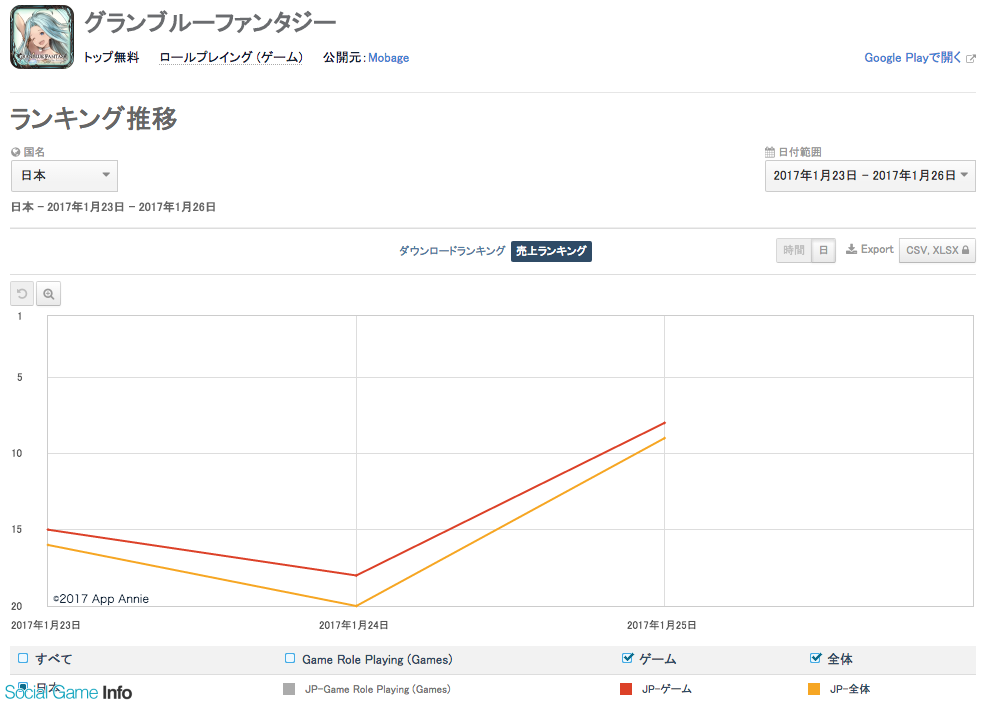The width and height of the screenshot is (984, 705).
Task: Click the 2017年1月25日 x-axis label
Action: (x=661, y=625)
